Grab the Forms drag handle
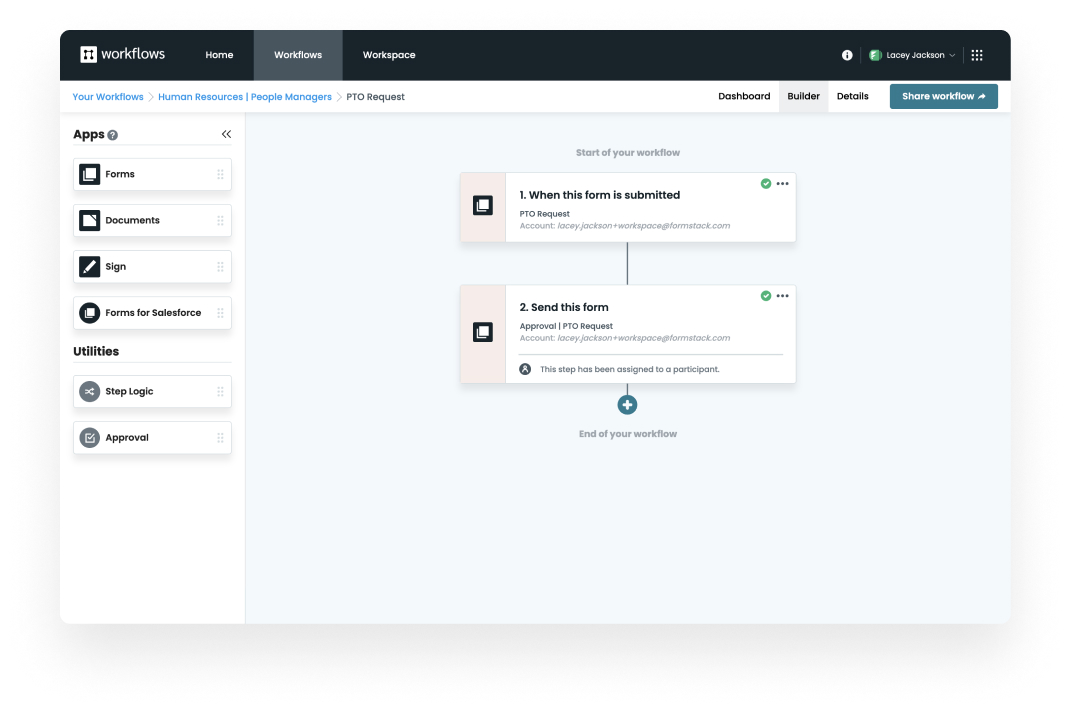This screenshot has height=714, width=1071. 220,174
